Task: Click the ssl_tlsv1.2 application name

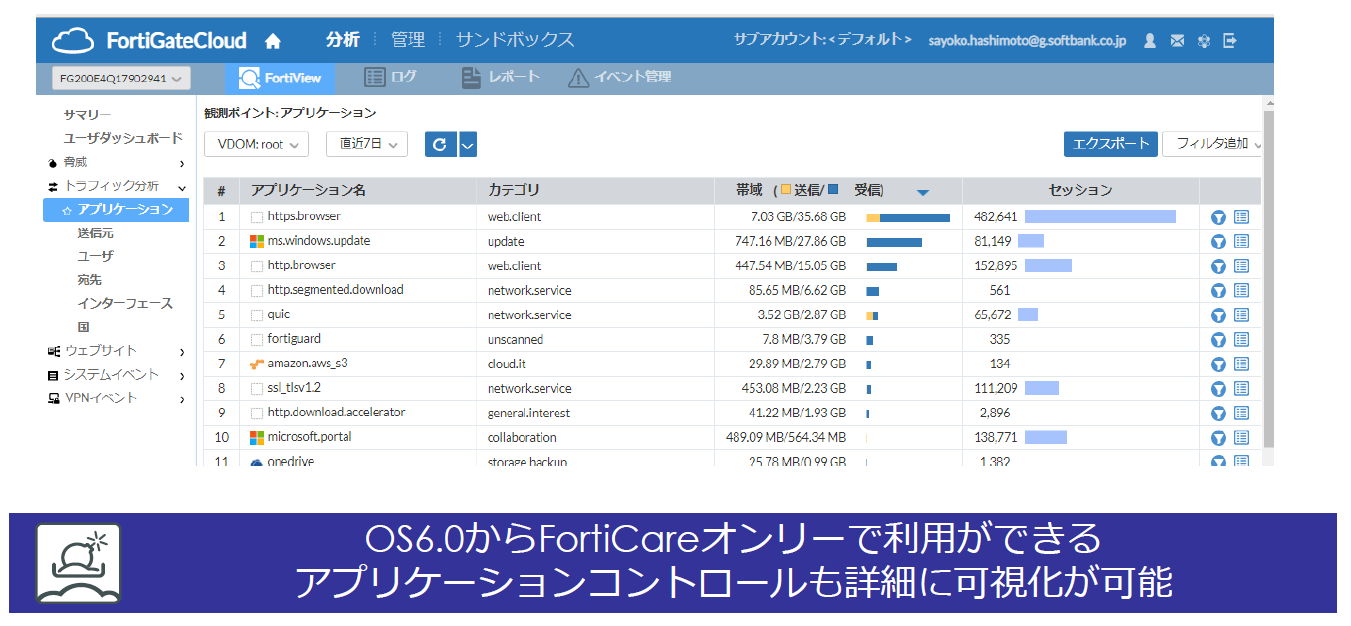Action: click(x=294, y=388)
